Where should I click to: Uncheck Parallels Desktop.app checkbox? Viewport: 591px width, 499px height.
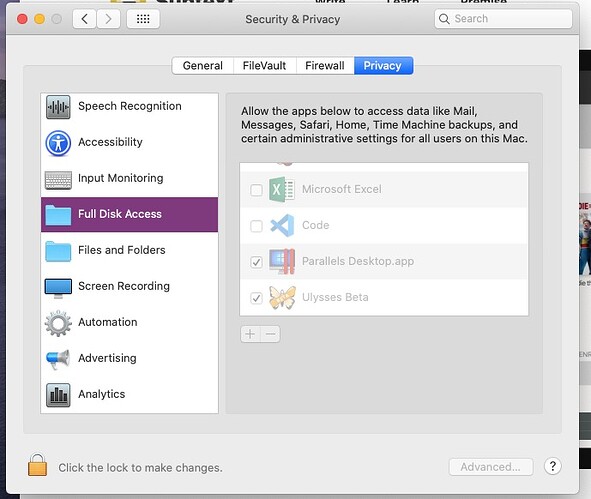[256, 262]
